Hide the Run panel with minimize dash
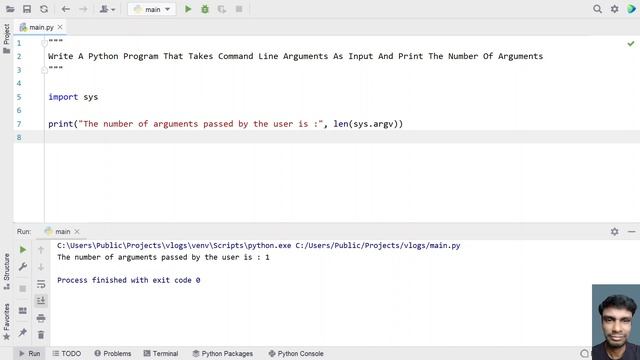 (x=631, y=231)
